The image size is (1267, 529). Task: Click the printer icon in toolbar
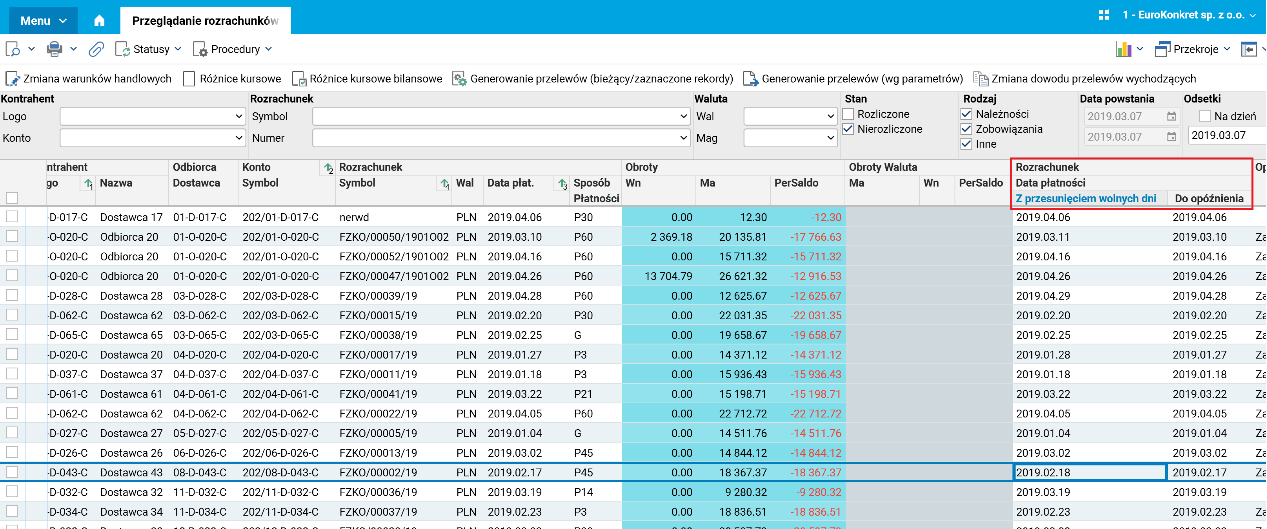click(55, 48)
